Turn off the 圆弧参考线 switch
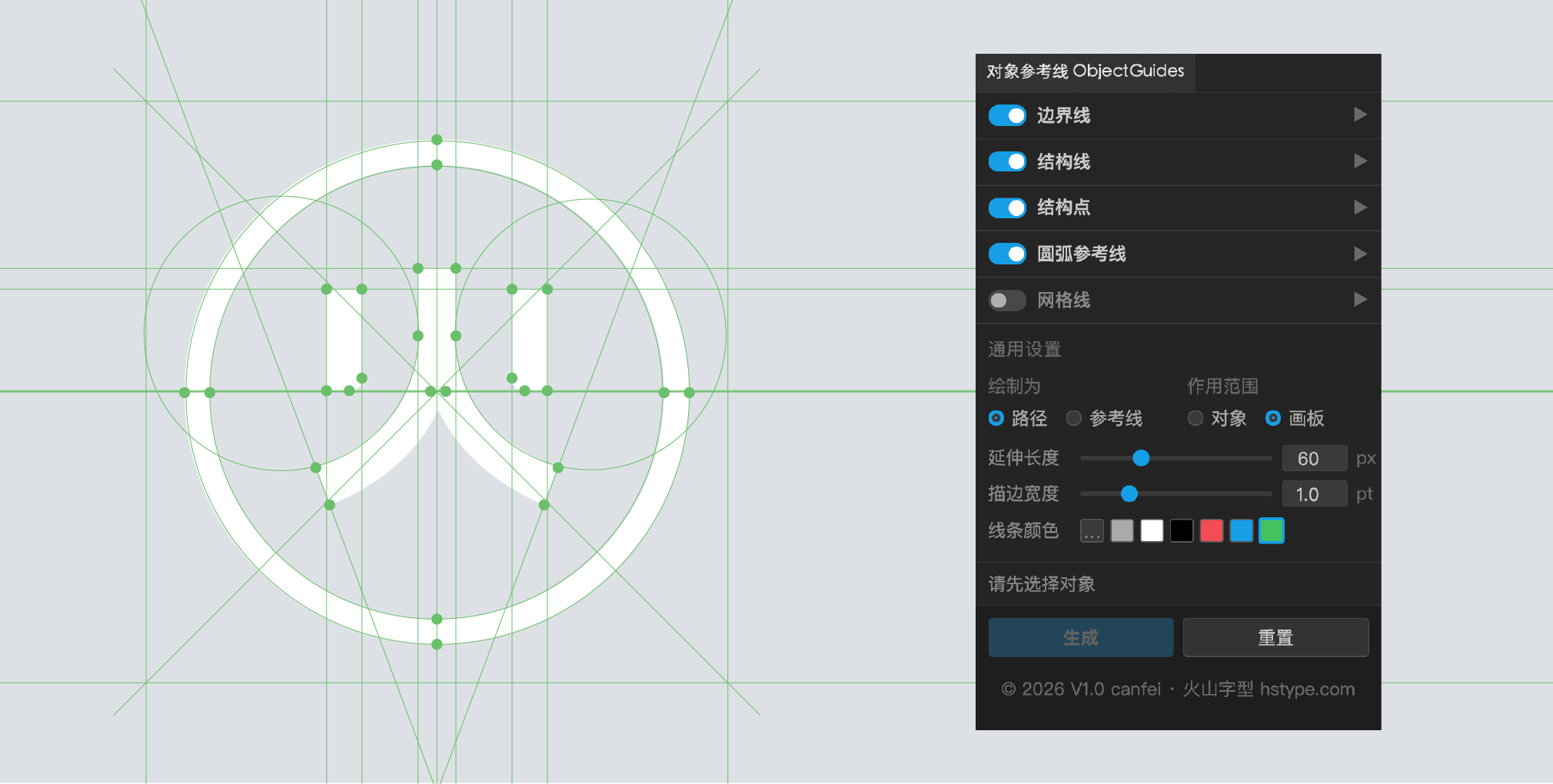Image resolution: width=1553 pixels, height=784 pixels. 1007,254
